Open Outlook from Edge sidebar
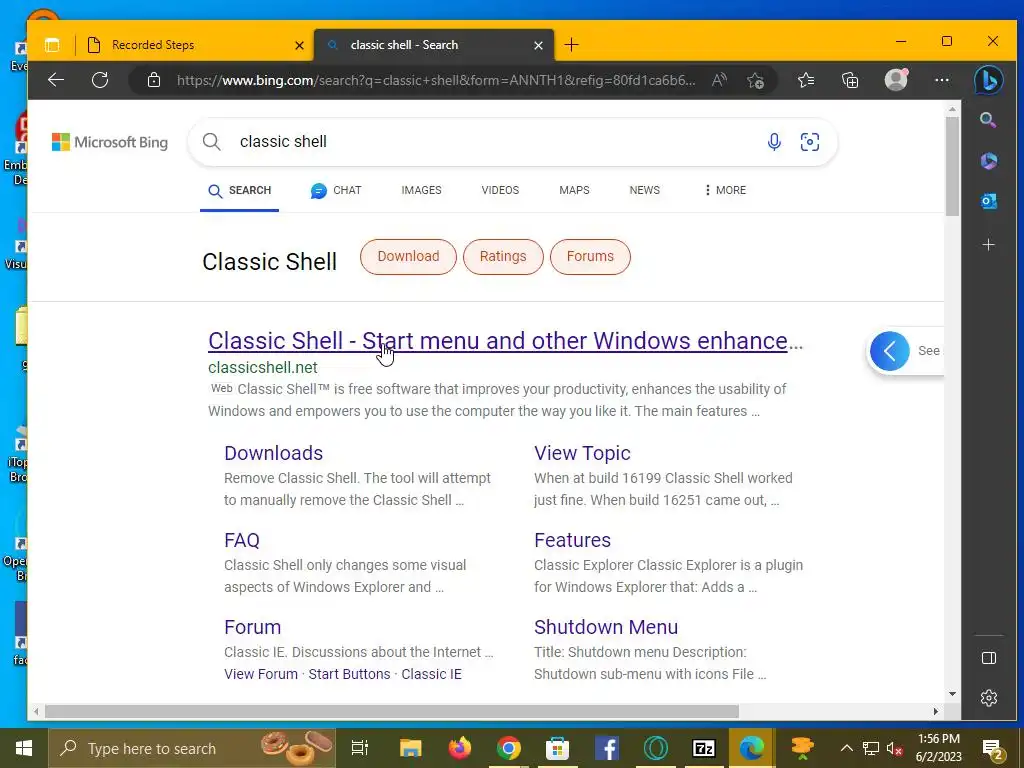Viewport: 1024px width, 768px height. (988, 201)
